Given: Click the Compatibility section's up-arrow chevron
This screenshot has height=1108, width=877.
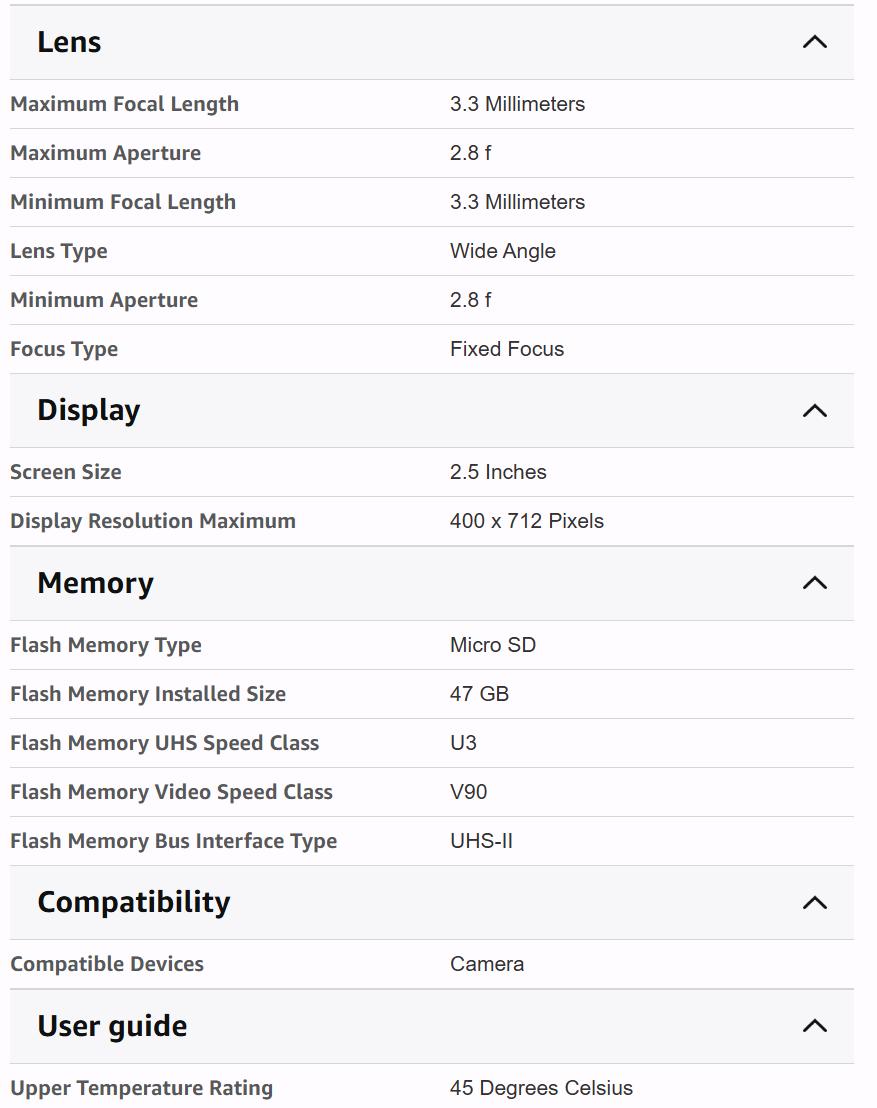Looking at the screenshot, I should [815, 902].
